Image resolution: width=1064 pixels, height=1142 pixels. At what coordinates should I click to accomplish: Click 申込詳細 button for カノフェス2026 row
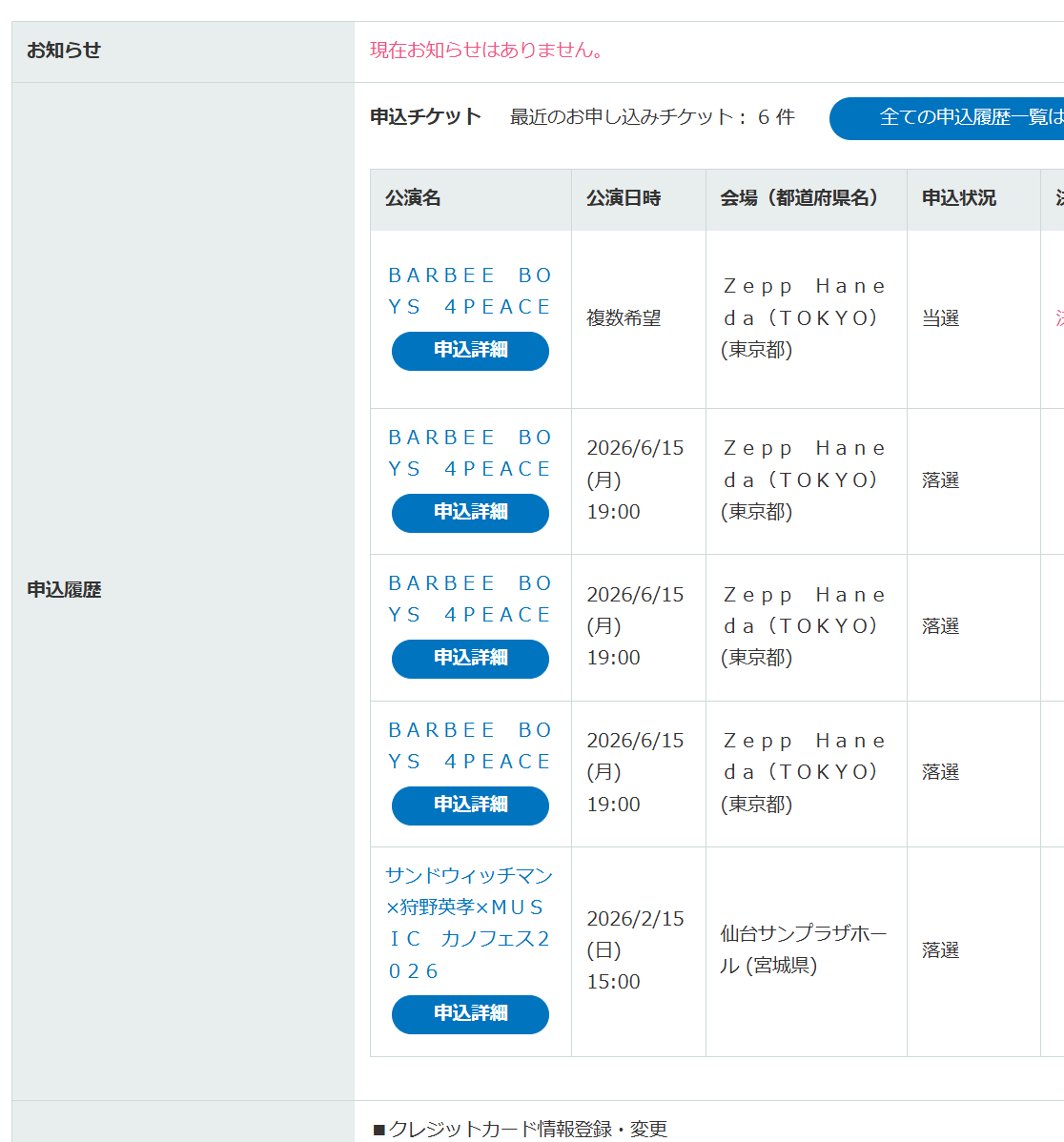470,1014
